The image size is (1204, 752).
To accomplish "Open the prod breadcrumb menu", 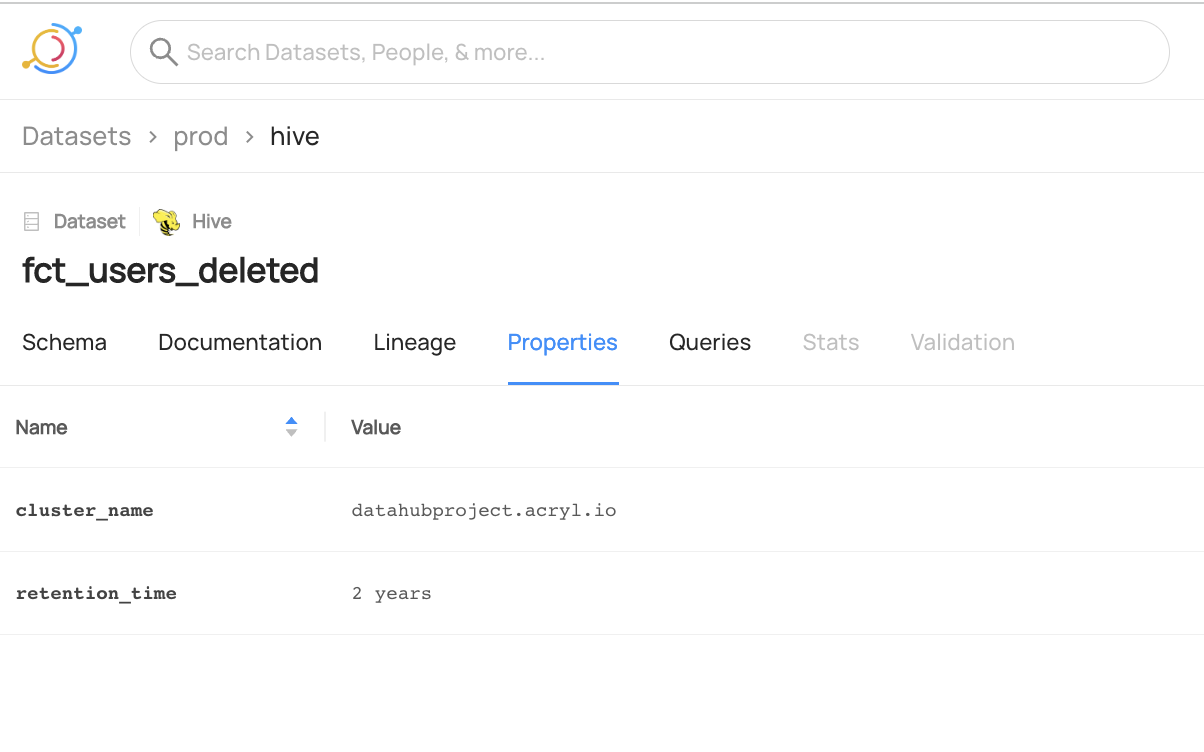I will click(x=201, y=136).
